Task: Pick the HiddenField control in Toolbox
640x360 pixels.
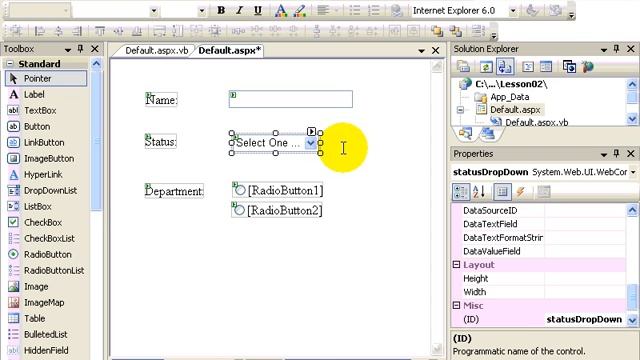Action: click(46, 350)
